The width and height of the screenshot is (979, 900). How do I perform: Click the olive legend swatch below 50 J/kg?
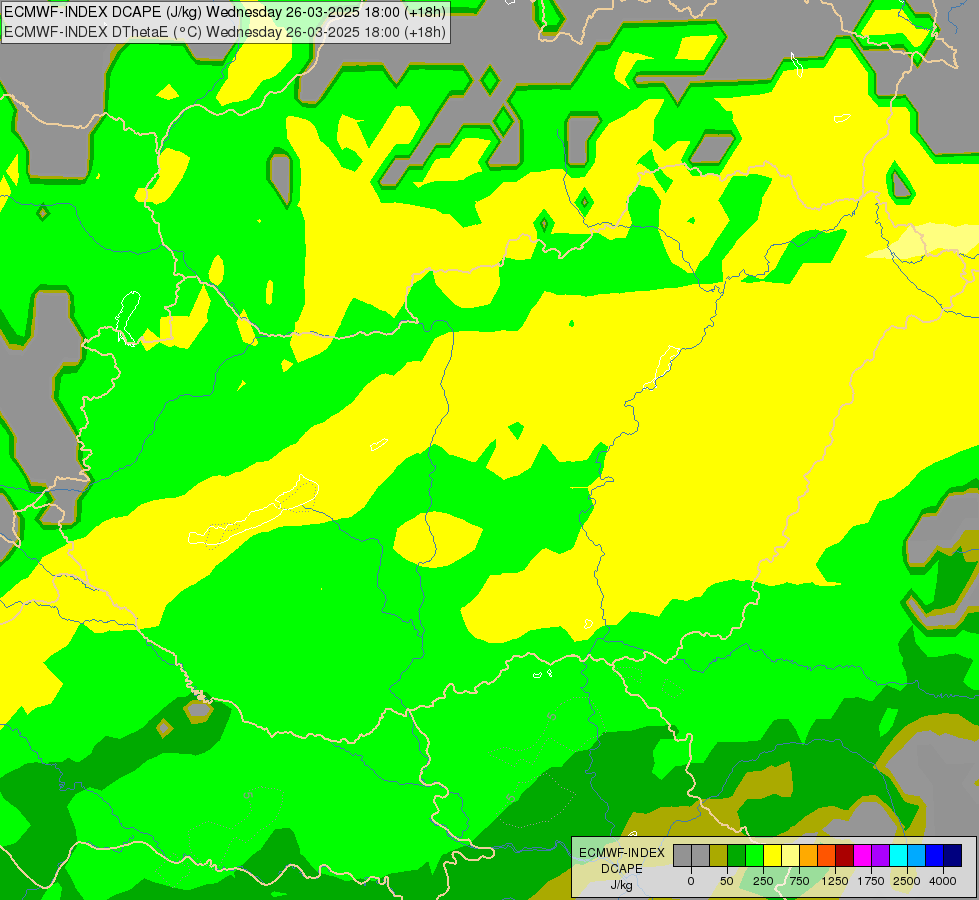coord(719,855)
